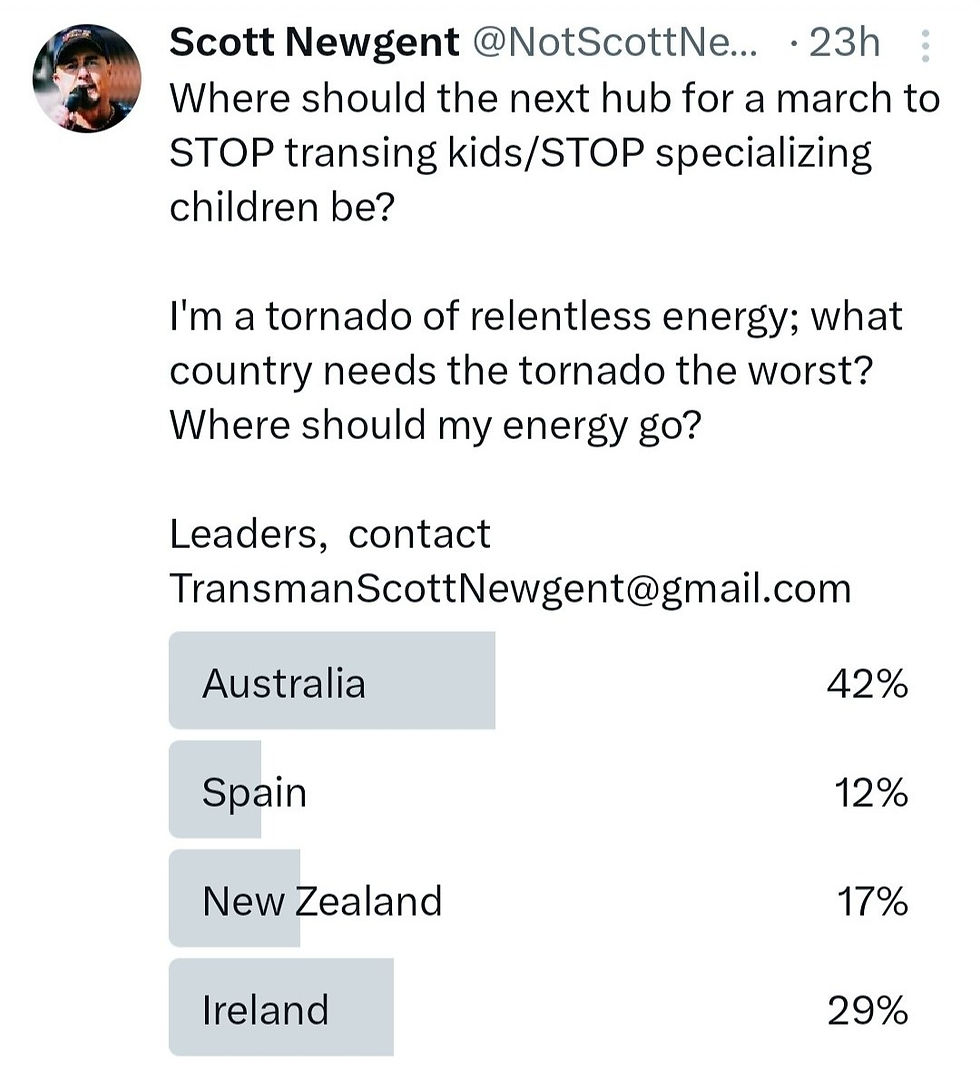
Task: Click the "Where should my energy go?" line
Action: click(436, 426)
